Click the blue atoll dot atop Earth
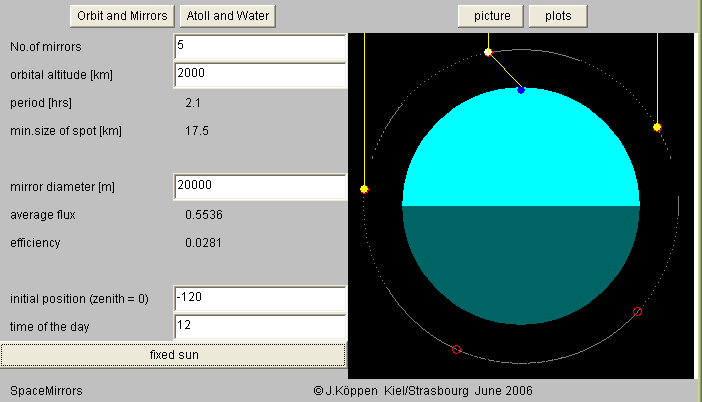The width and height of the screenshot is (702, 402). tap(521, 90)
